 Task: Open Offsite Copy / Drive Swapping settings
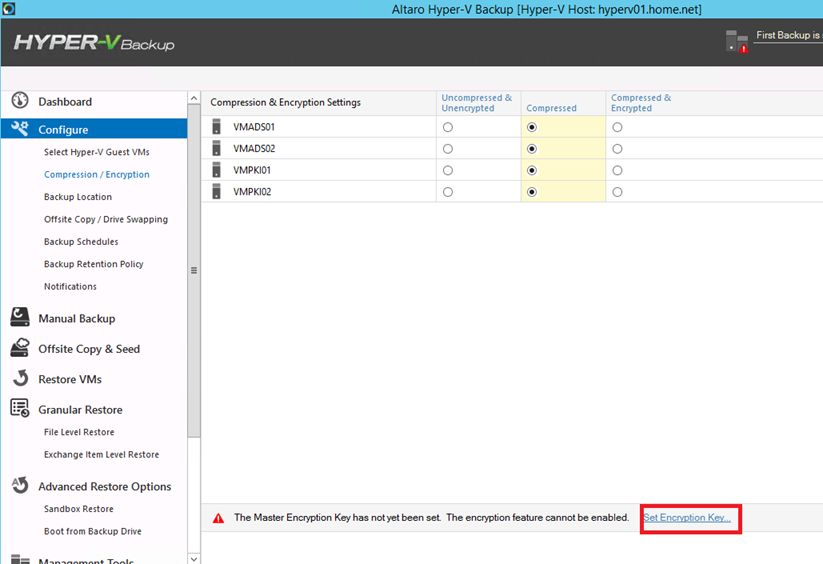[x=106, y=219]
